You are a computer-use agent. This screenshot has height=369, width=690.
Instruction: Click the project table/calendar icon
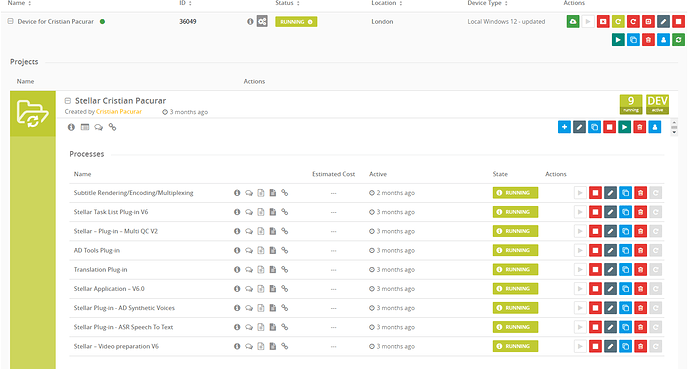tap(85, 127)
